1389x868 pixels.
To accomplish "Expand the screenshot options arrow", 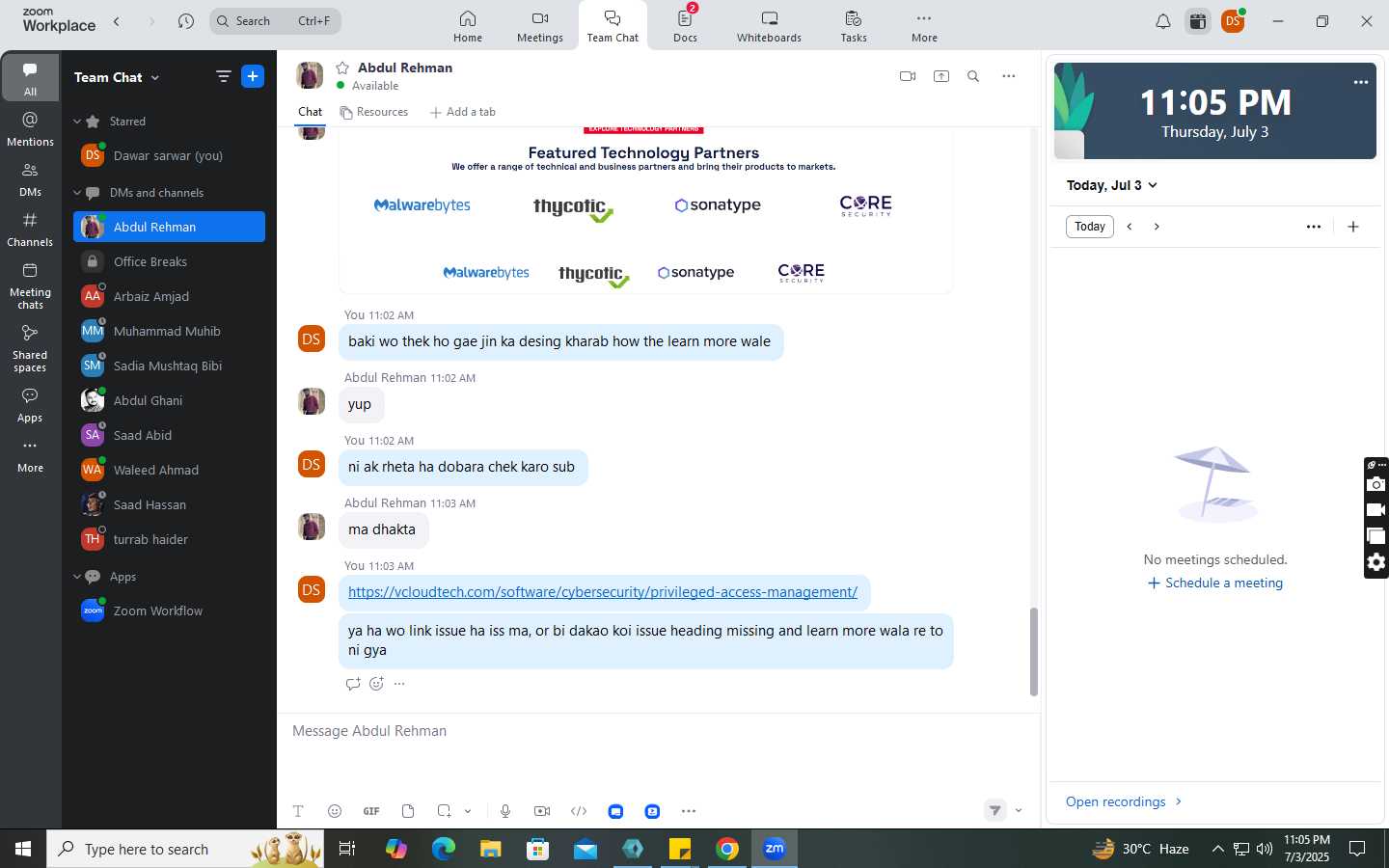I will pyautogui.click(x=468, y=811).
